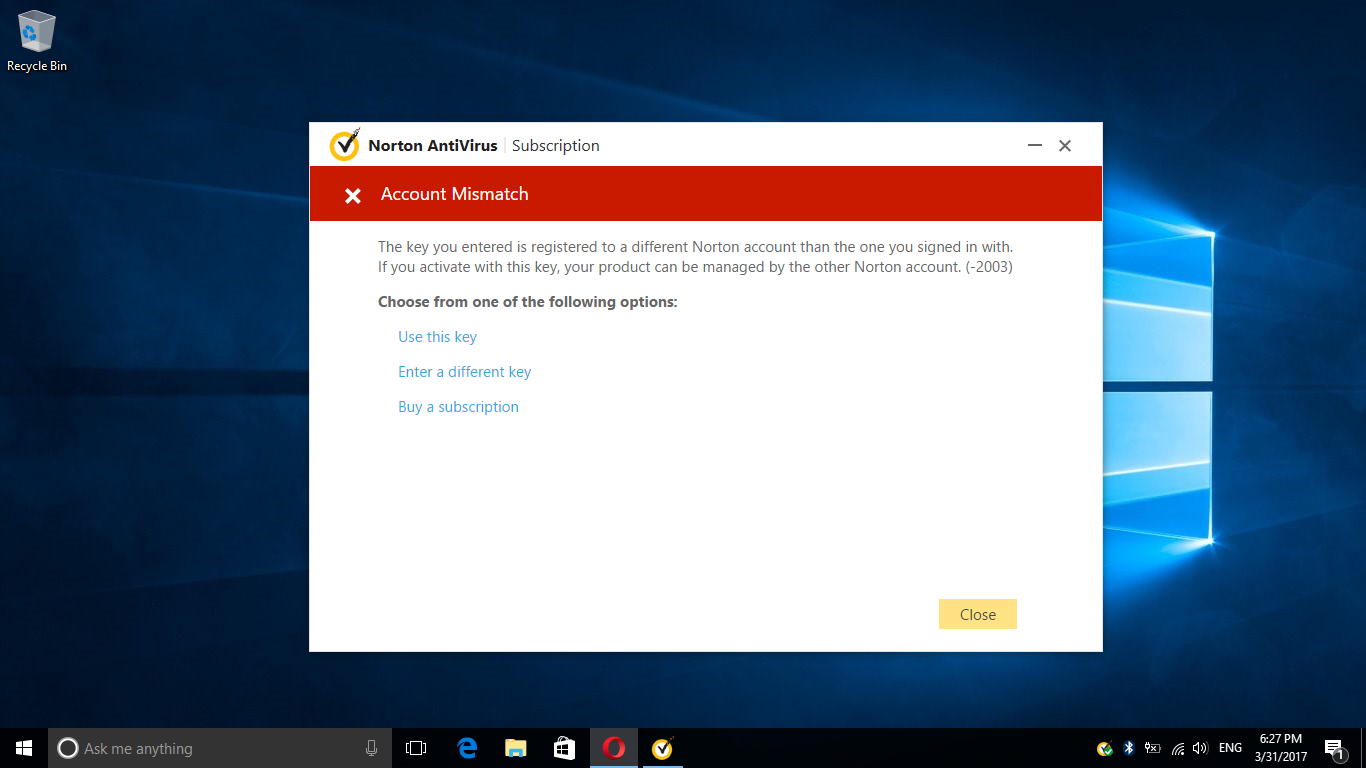Activate the Cortana microphone icon
This screenshot has height=768, width=1366.
click(x=371, y=748)
